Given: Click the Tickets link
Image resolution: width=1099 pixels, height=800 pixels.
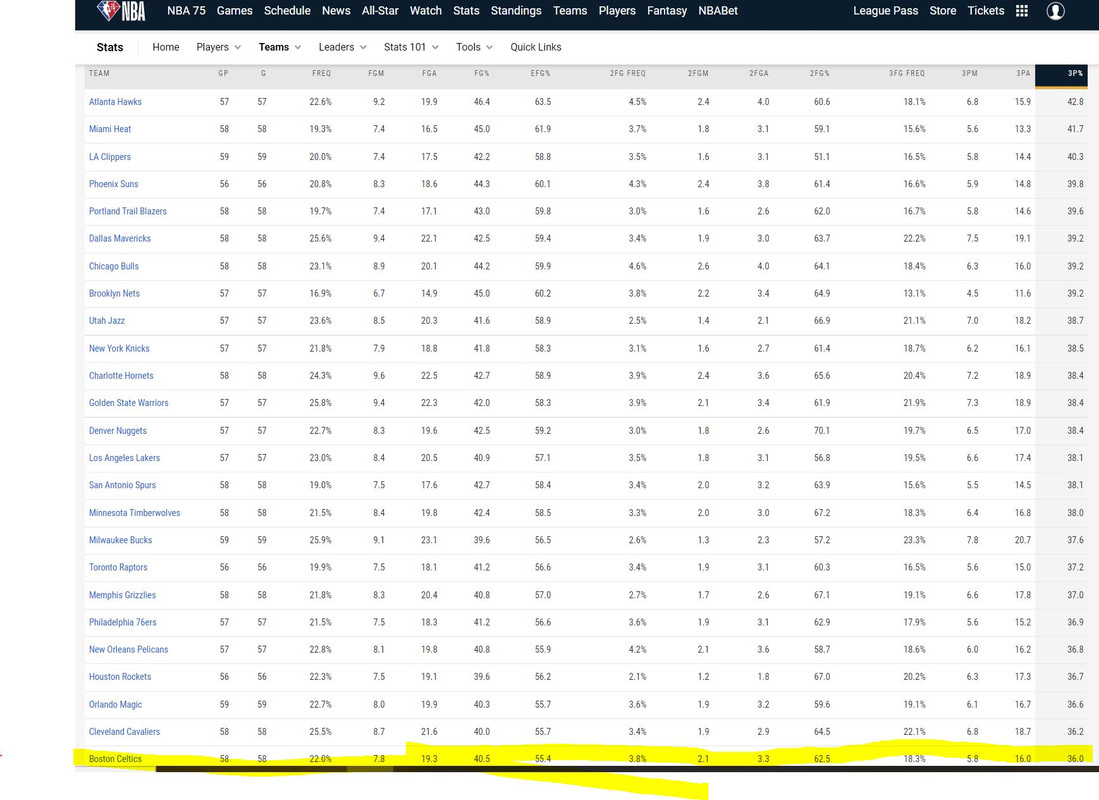Looking at the screenshot, I should point(985,11).
